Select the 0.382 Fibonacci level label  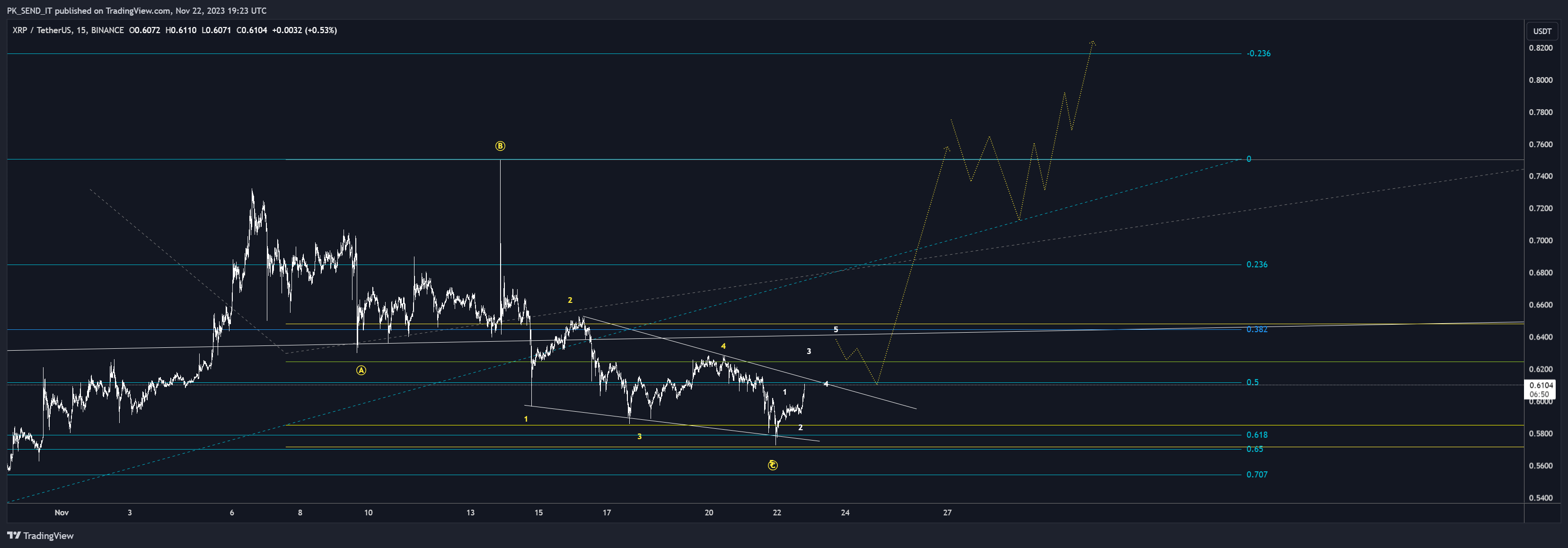(1257, 329)
